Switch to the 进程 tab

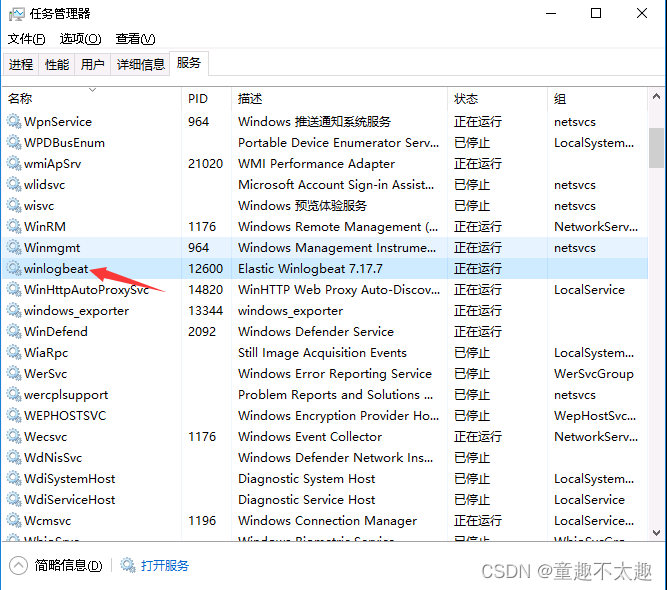coord(21,65)
